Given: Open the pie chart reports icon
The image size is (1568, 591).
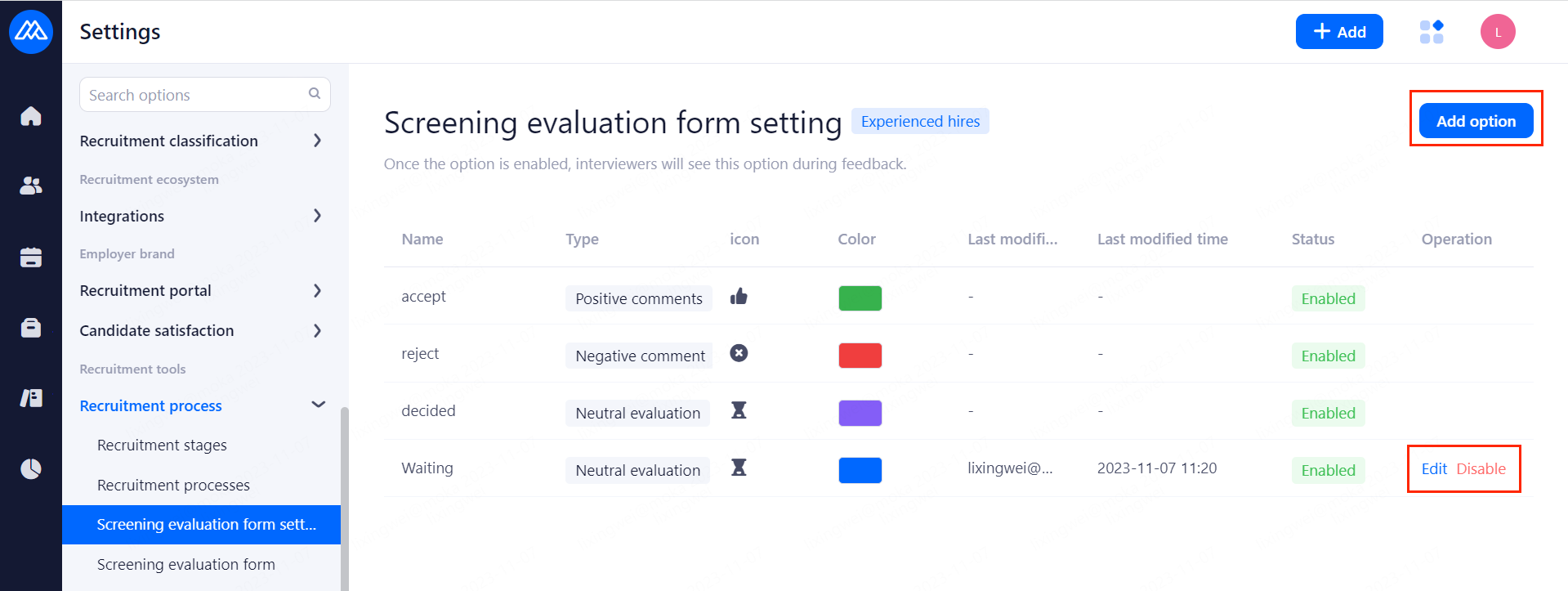Looking at the screenshot, I should tap(31, 468).
